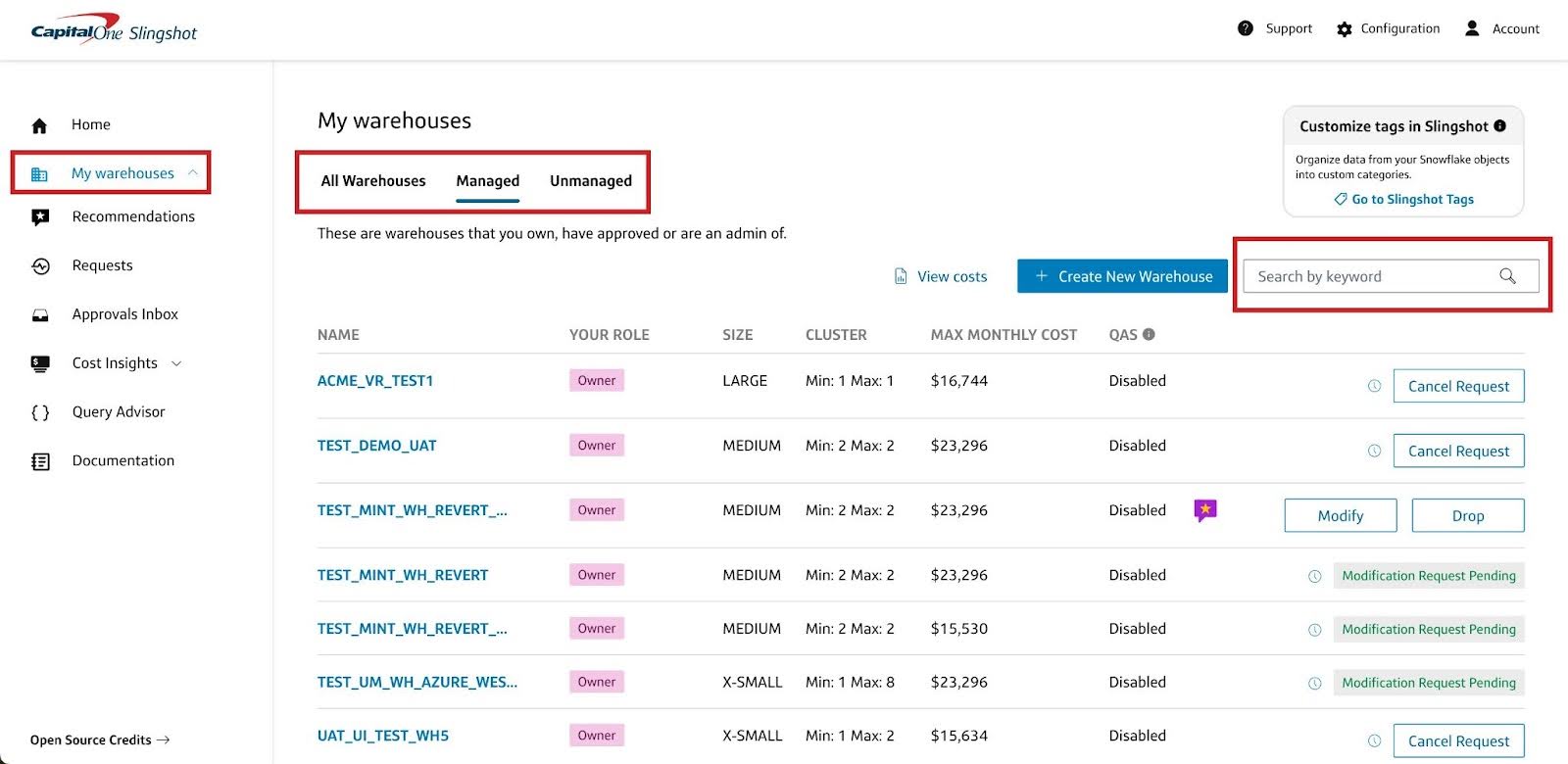
Task: Click the clock icon in the $15,530 row
Action: (1315, 630)
